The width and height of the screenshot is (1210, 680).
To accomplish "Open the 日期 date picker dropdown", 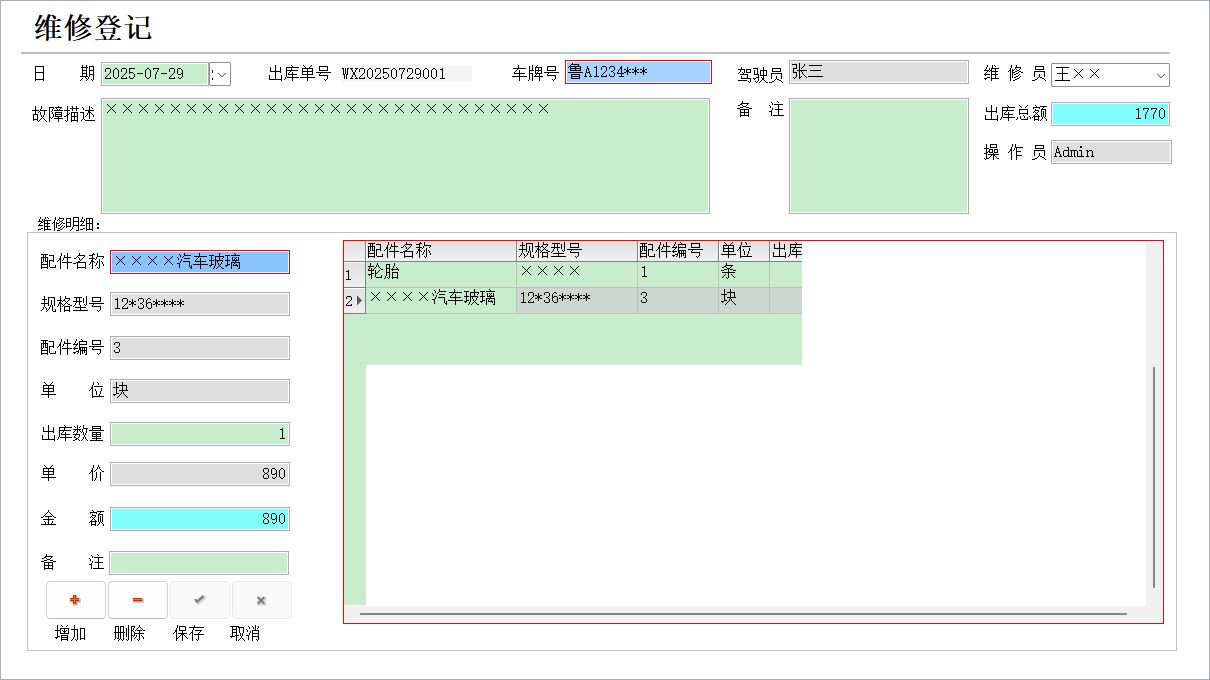I will tap(221, 74).
